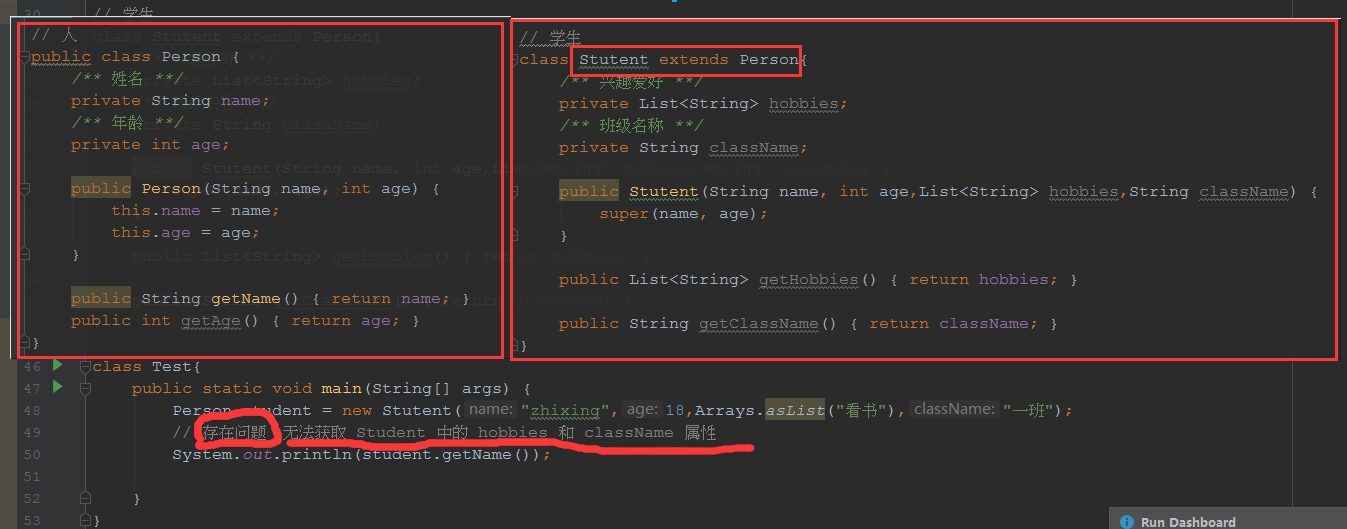Toggle fold end marker on line 52

(85, 498)
